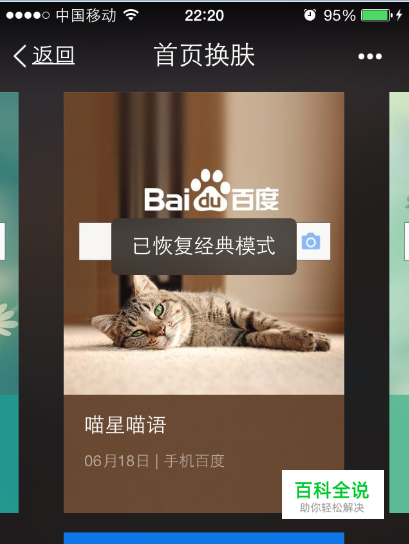This screenshot has width=409, height=544.
Task: Click the Baidu paw logo
Action: tap(211, 190)
